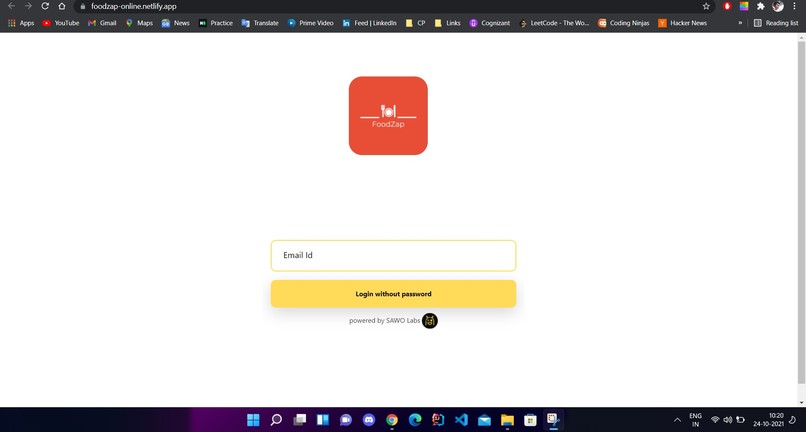
Task: Open the Apps bookmark
Action: tap(21, 23)
